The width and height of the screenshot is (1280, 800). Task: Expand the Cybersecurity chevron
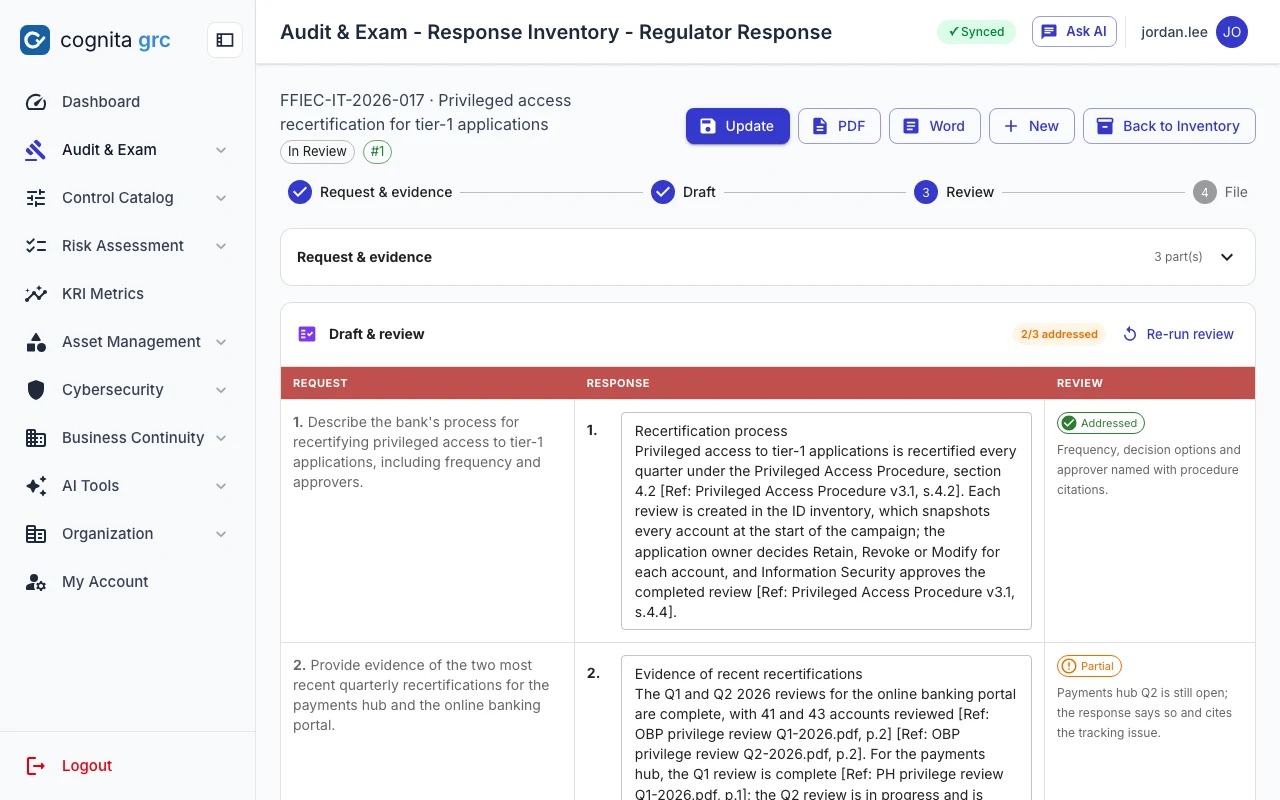(221, 390)
